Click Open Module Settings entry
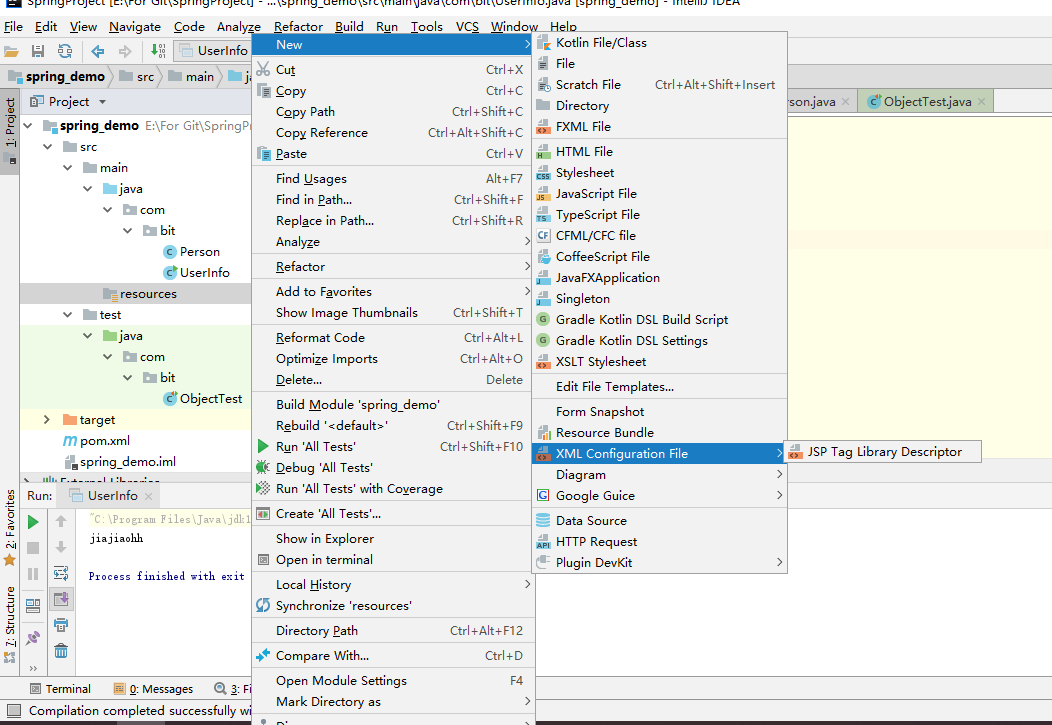 pos(393,680)
